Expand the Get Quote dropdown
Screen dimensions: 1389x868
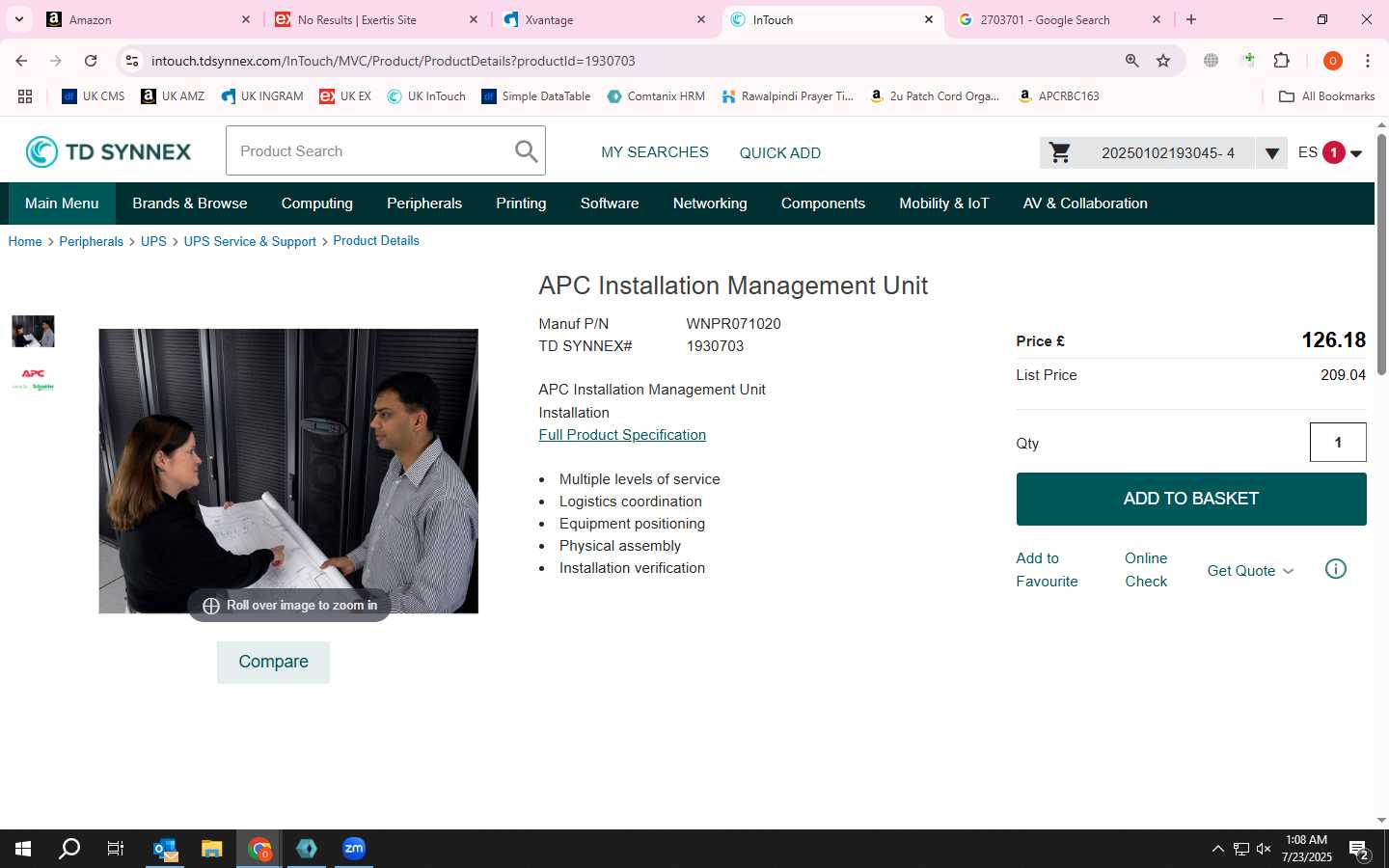[1250, 570]
